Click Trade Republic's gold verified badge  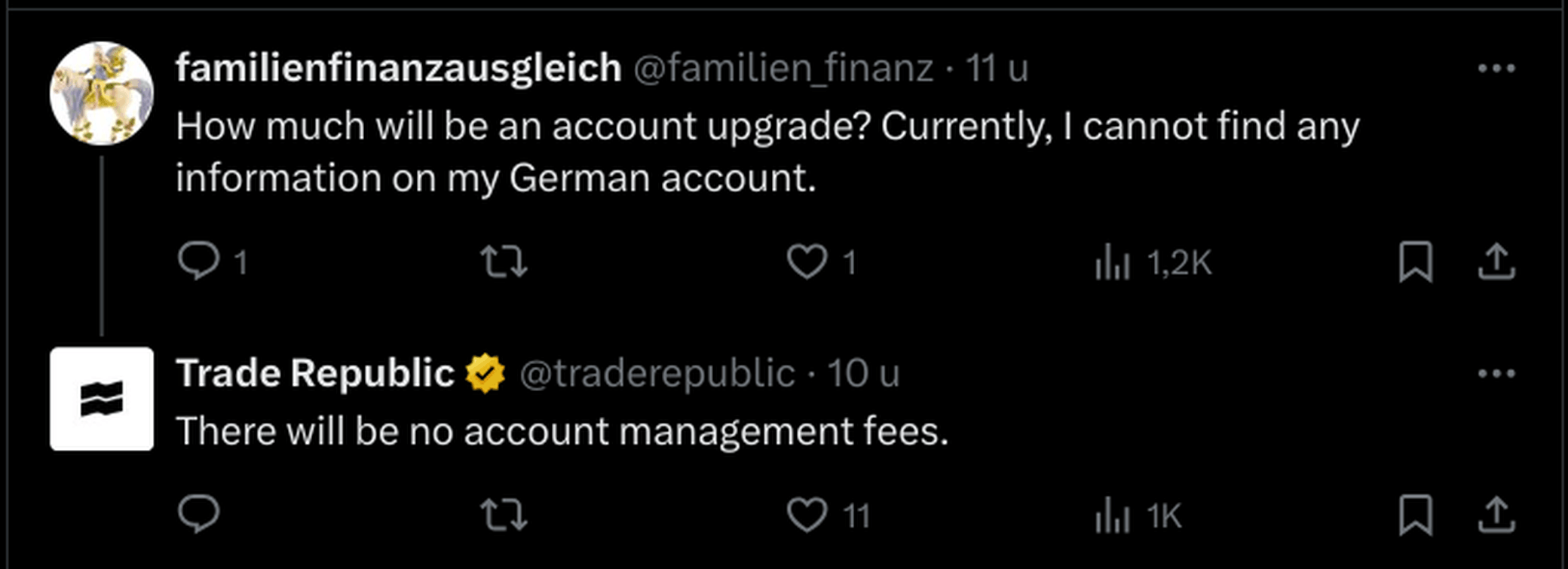(485, 374)
